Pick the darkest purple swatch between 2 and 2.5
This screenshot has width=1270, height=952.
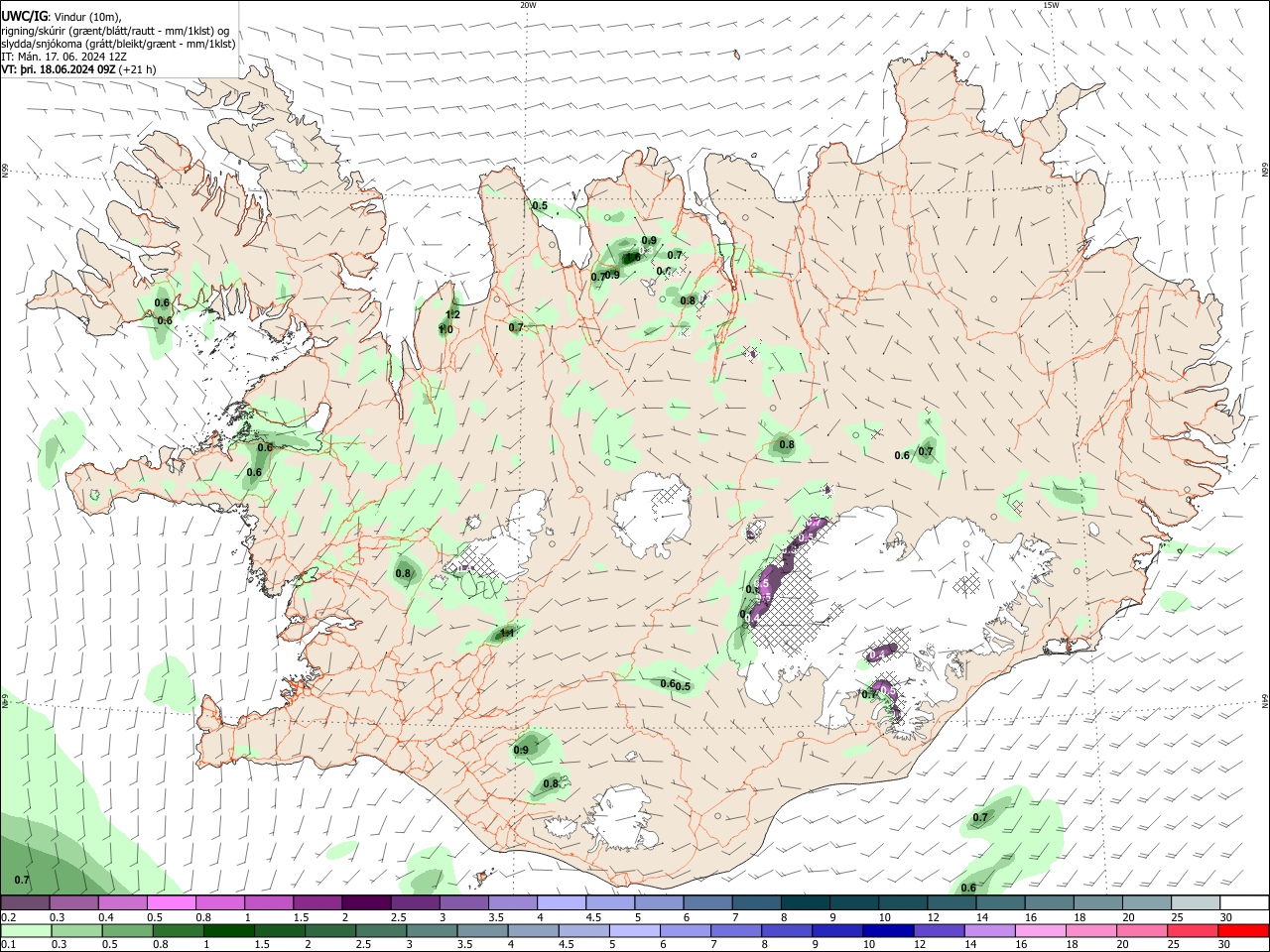(365, 902)
